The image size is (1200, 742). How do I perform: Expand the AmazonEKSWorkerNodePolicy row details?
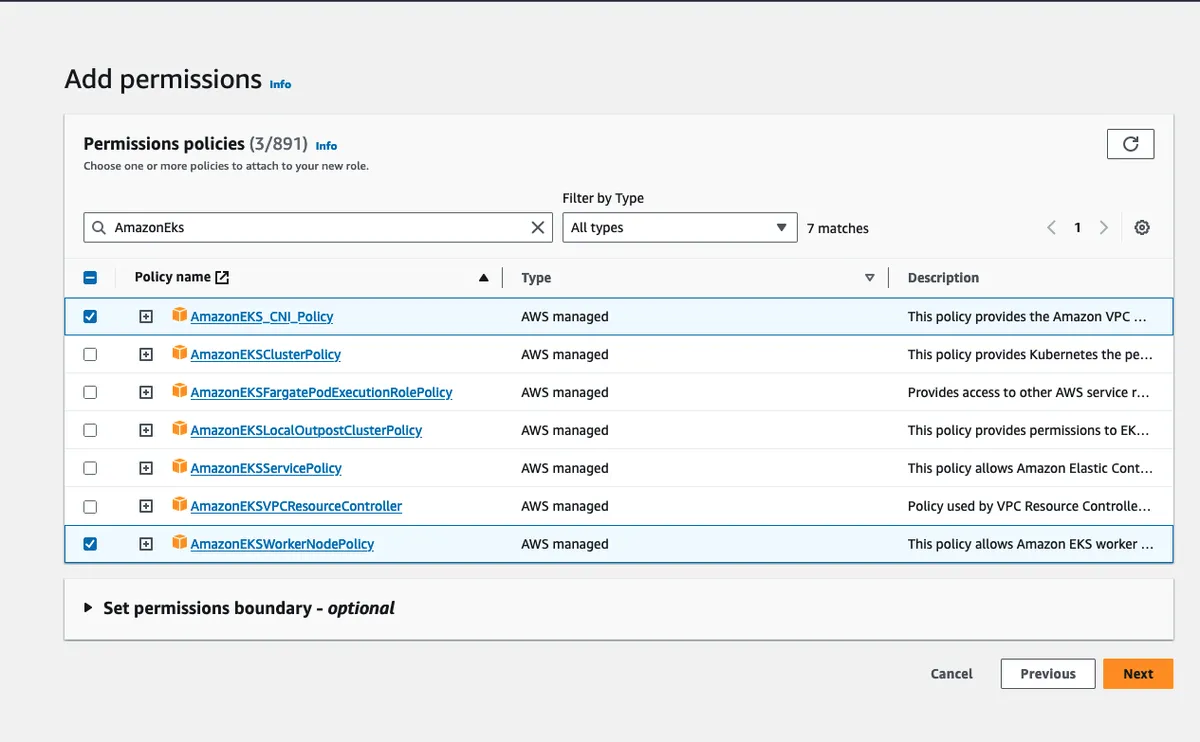146,544
